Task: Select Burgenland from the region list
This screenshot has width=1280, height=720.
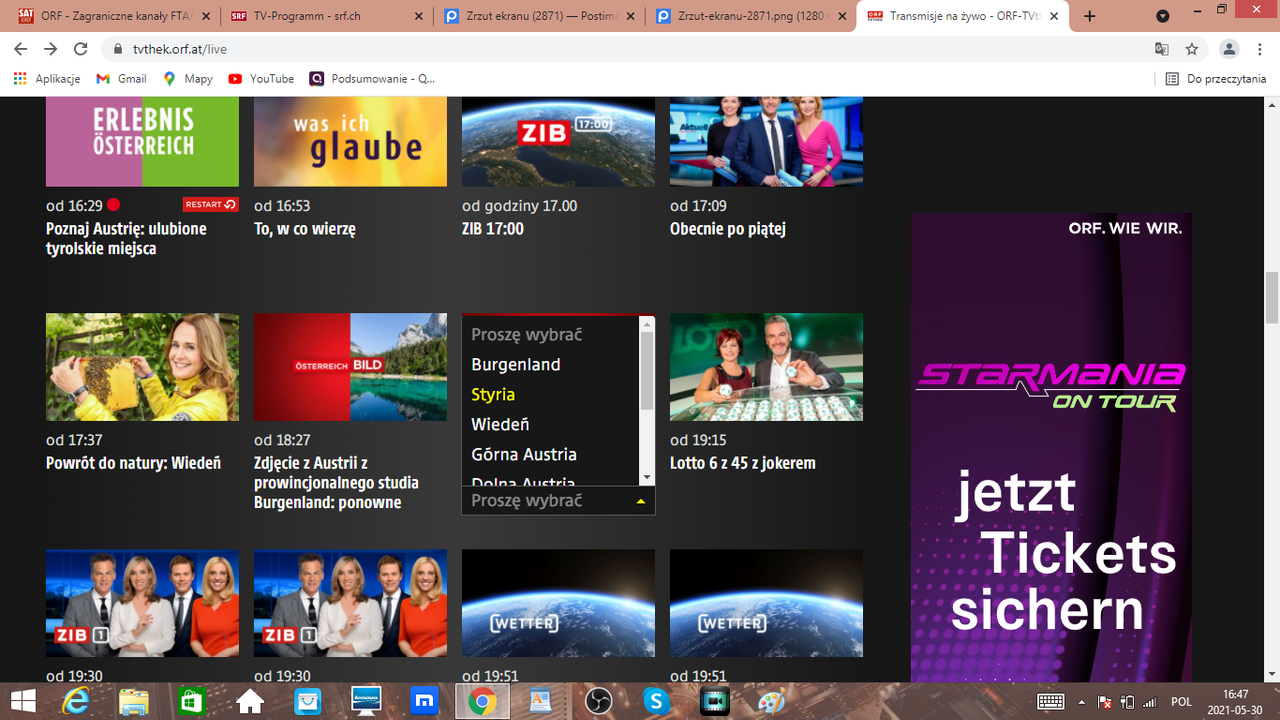Action: [550, 364]
